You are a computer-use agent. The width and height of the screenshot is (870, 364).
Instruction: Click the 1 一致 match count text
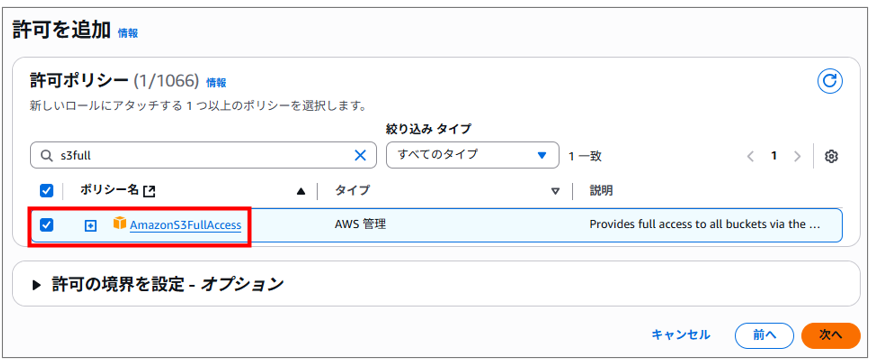point(585,156)
